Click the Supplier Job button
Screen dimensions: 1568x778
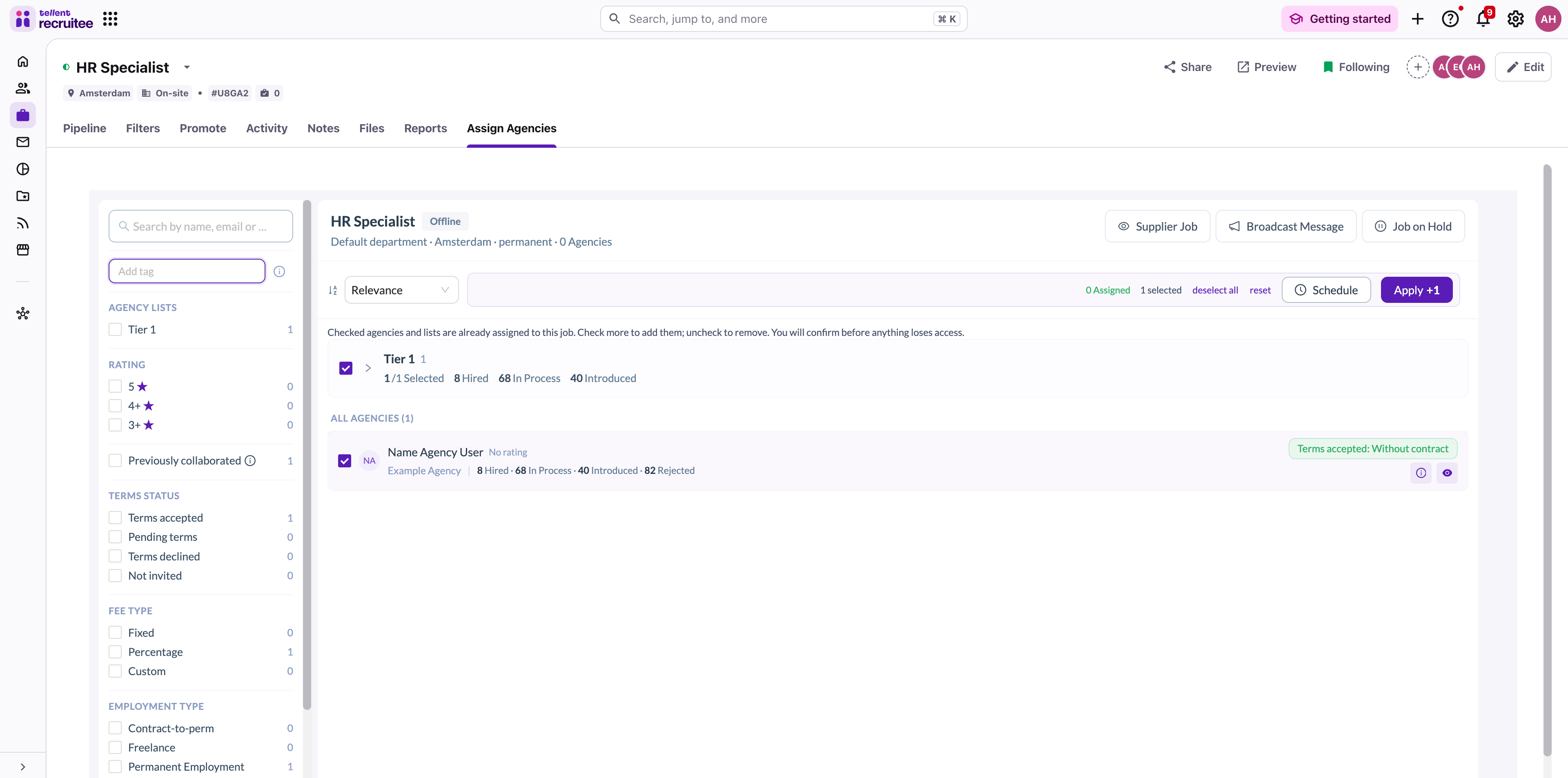pyautogui.click(x=1158, y=226)
